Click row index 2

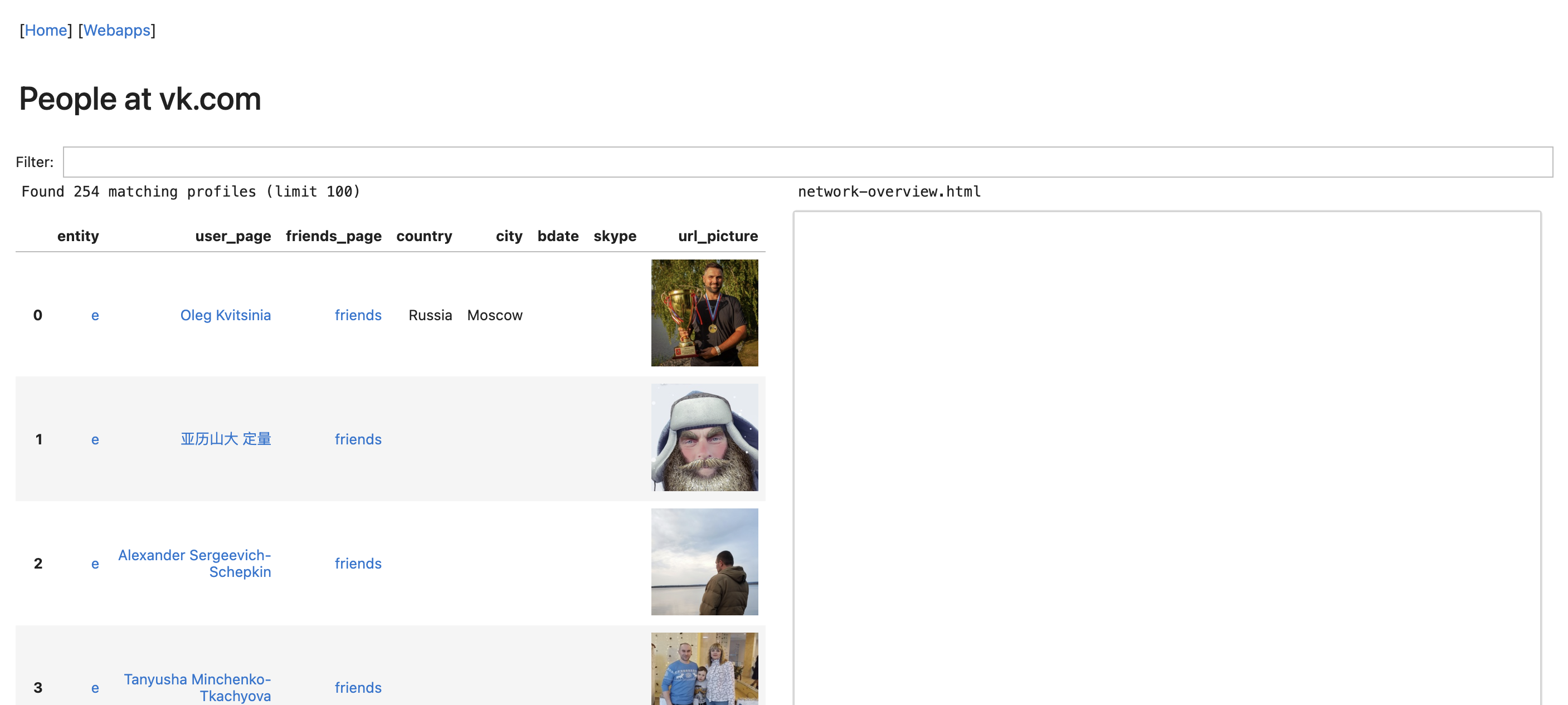38,563
